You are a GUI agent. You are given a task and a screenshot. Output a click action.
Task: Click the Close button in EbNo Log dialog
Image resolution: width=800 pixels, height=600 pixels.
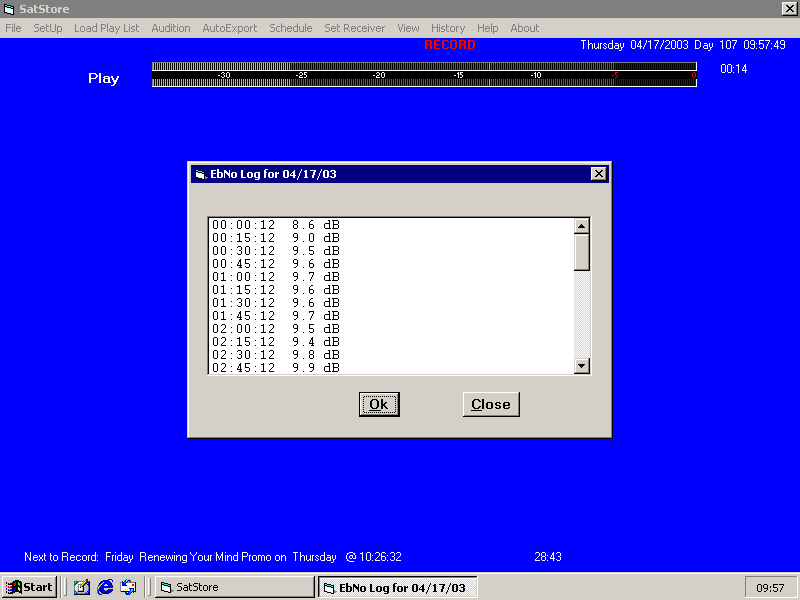[491, 404]
